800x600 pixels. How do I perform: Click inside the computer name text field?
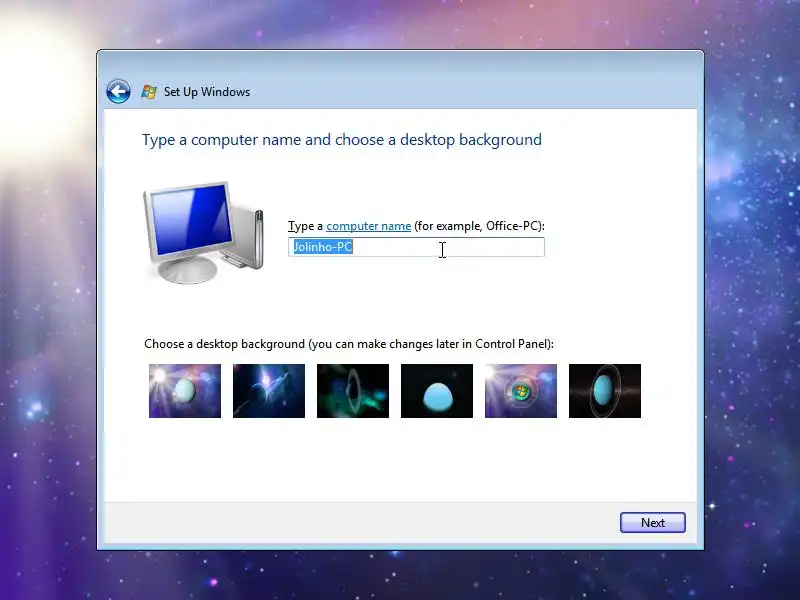click(416, 247)
